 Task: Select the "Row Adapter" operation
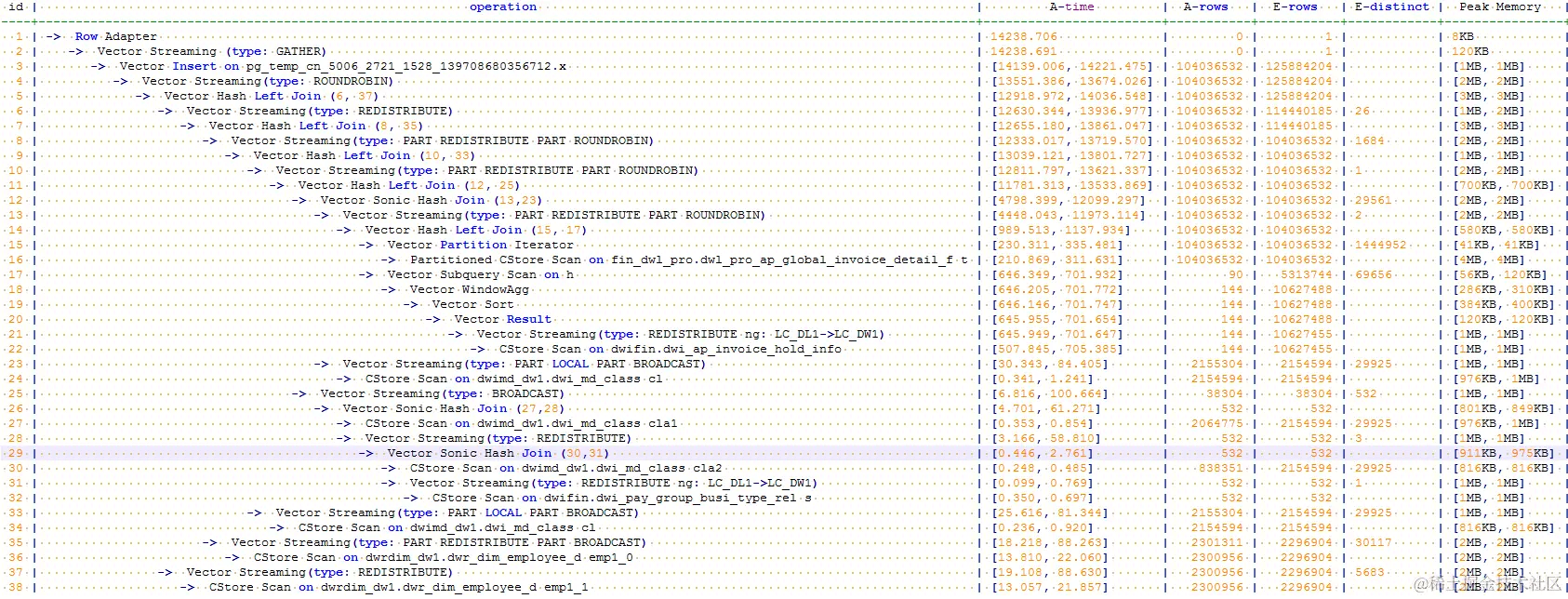116,36
